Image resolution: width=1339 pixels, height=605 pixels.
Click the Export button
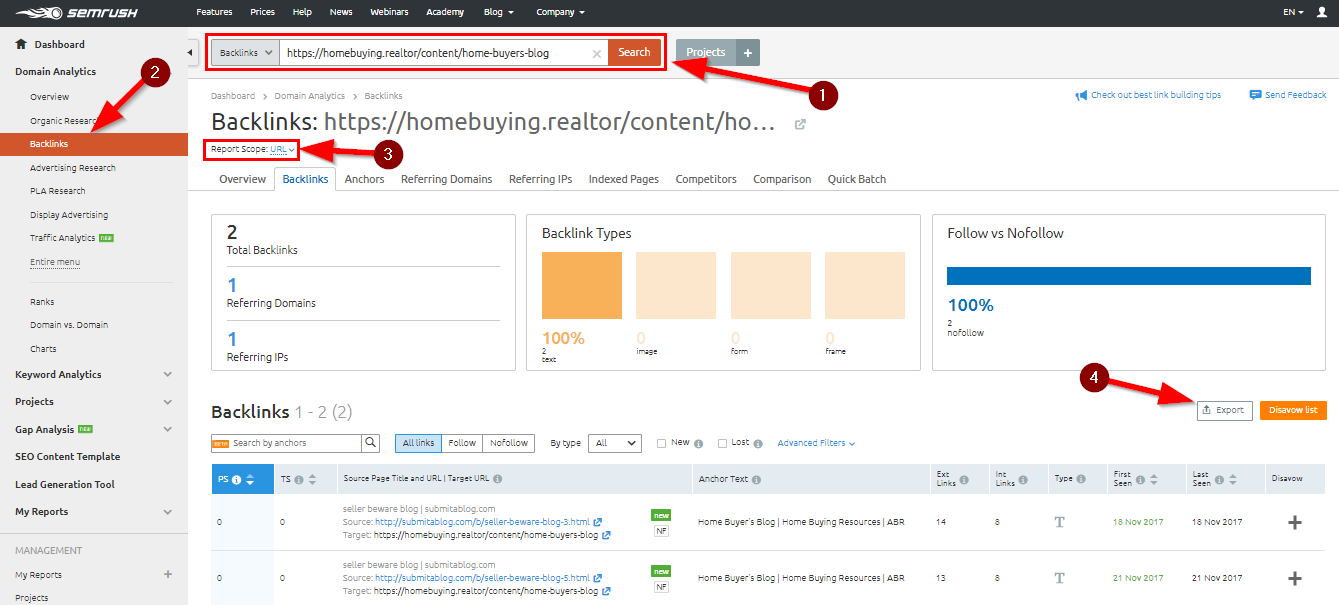click(1225, 410)
